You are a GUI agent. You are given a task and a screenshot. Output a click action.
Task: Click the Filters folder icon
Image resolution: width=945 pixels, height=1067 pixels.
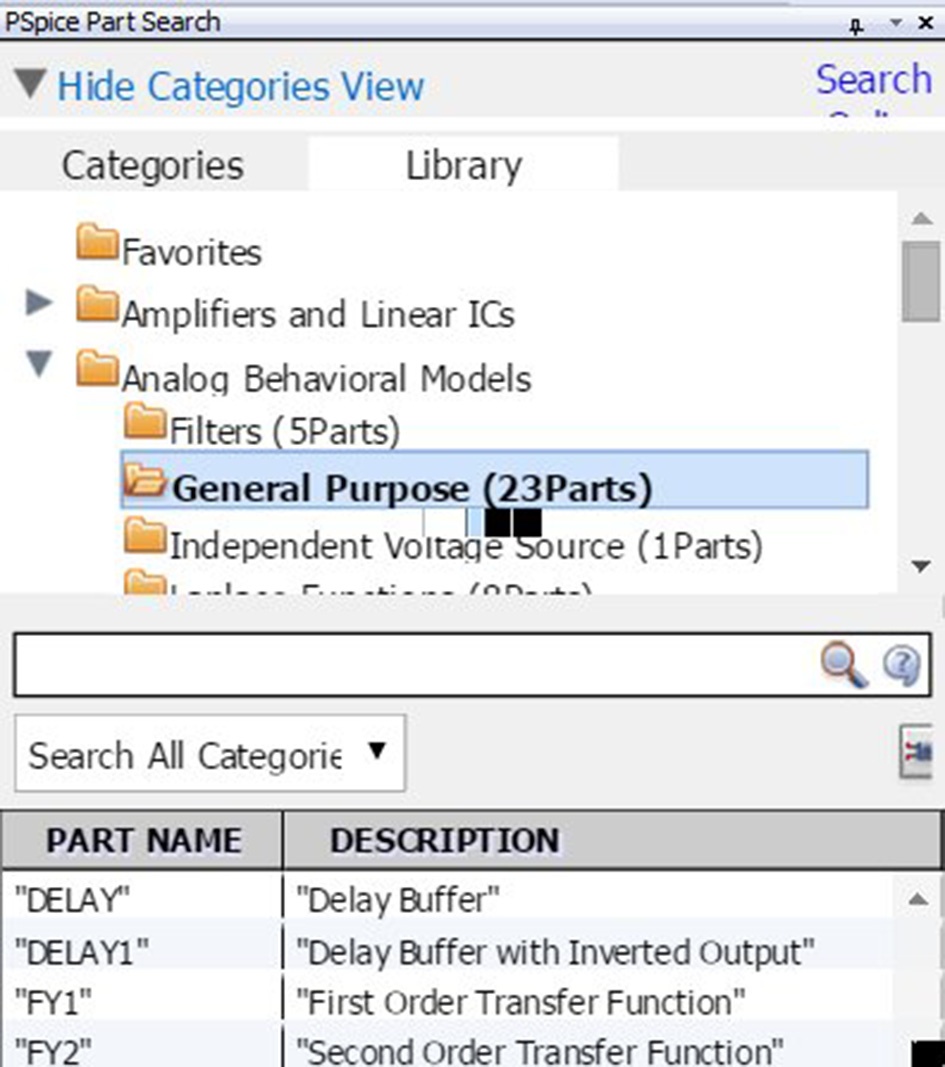(145, 424)
